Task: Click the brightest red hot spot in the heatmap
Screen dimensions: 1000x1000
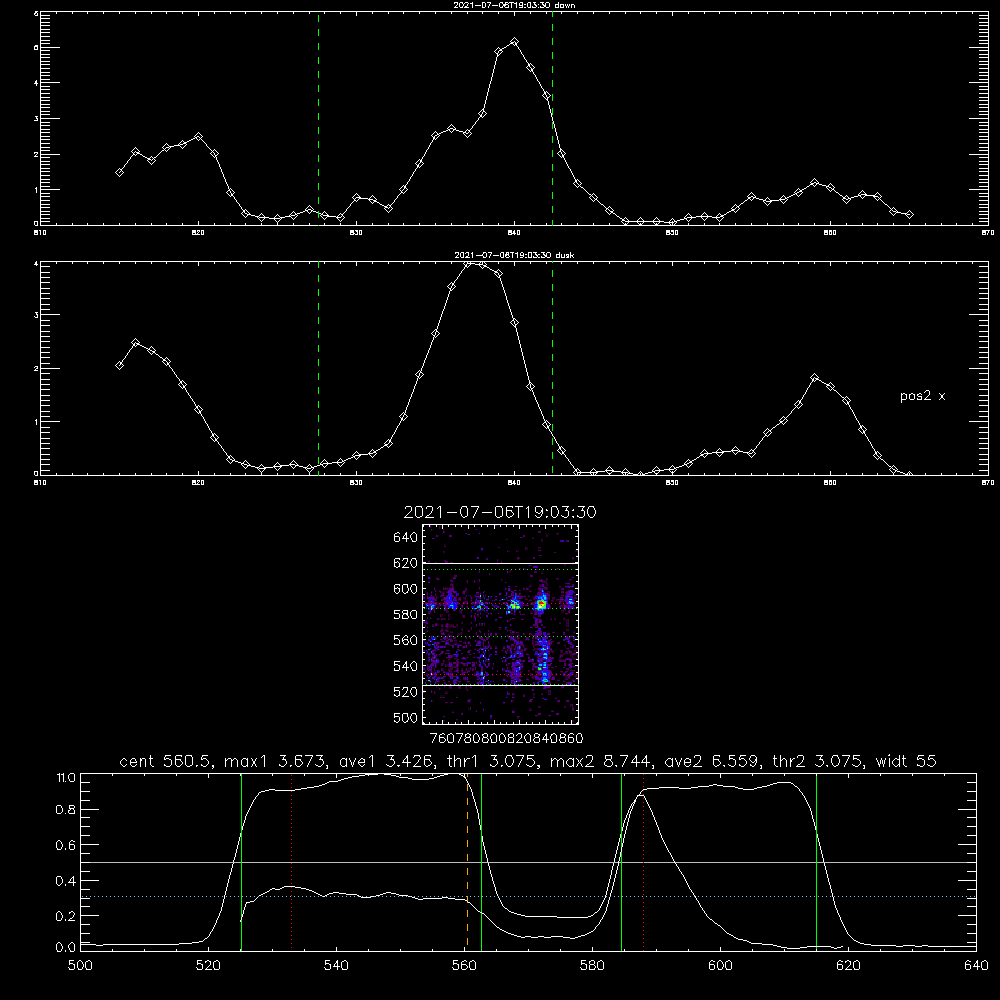Action: pyautogui.click(x=541, y=603)
